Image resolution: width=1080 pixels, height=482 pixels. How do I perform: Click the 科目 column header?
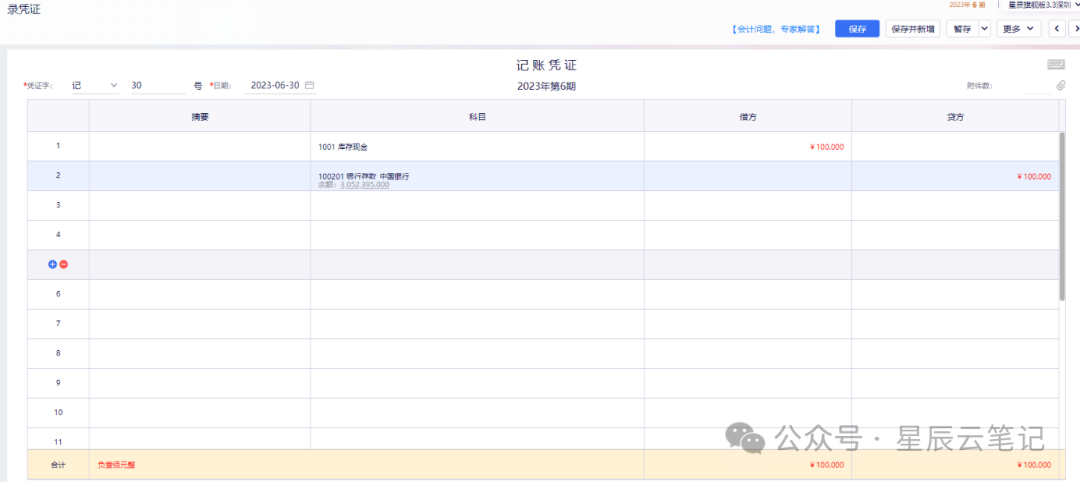(477, 116)
